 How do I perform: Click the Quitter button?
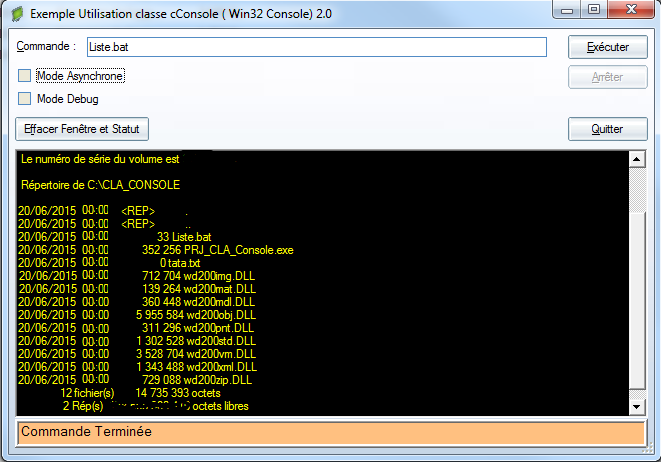click(x=607, y=129)
